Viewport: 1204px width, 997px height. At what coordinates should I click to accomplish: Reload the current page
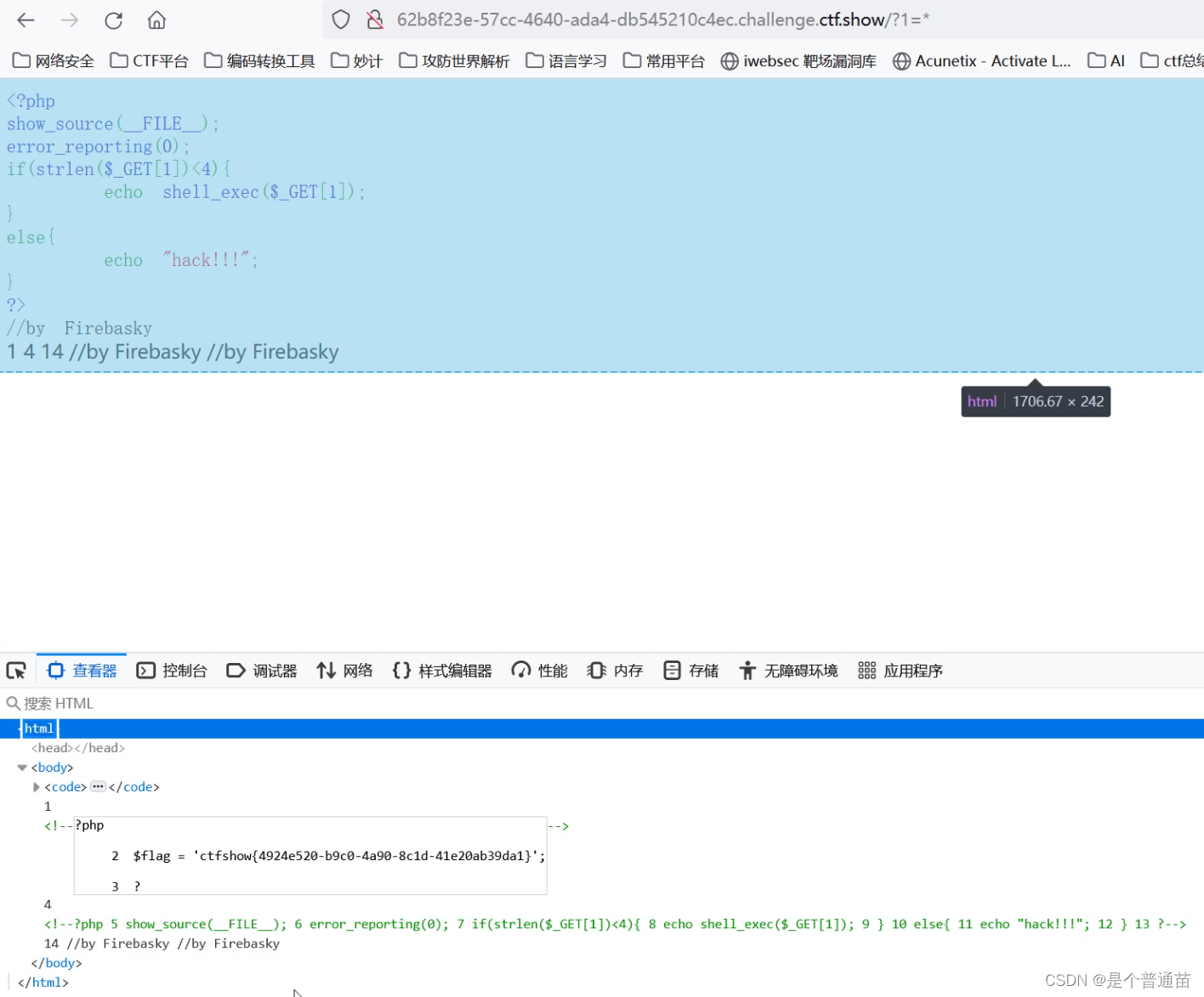click(x=113, y=20)
